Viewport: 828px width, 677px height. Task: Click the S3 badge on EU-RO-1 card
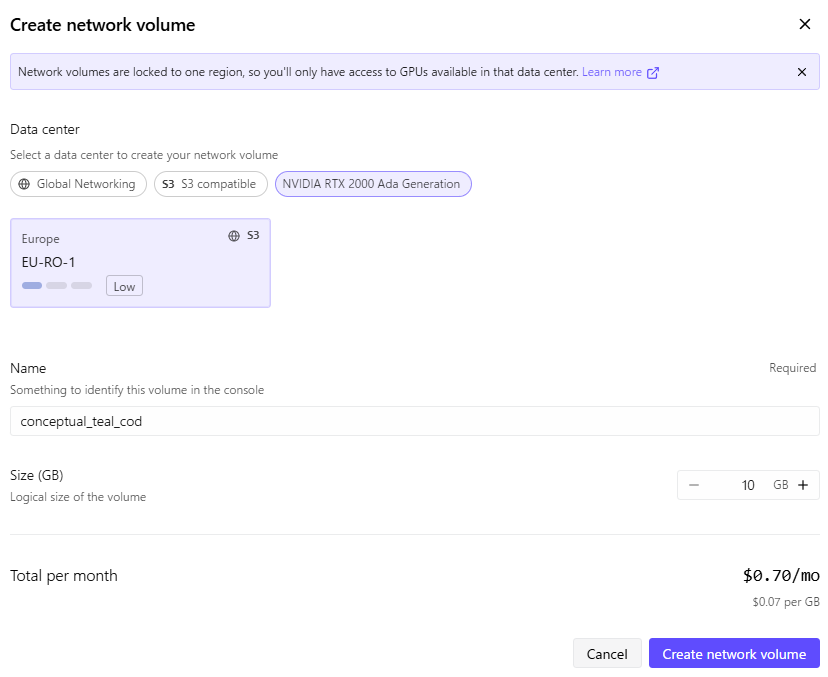click(253, 236)
